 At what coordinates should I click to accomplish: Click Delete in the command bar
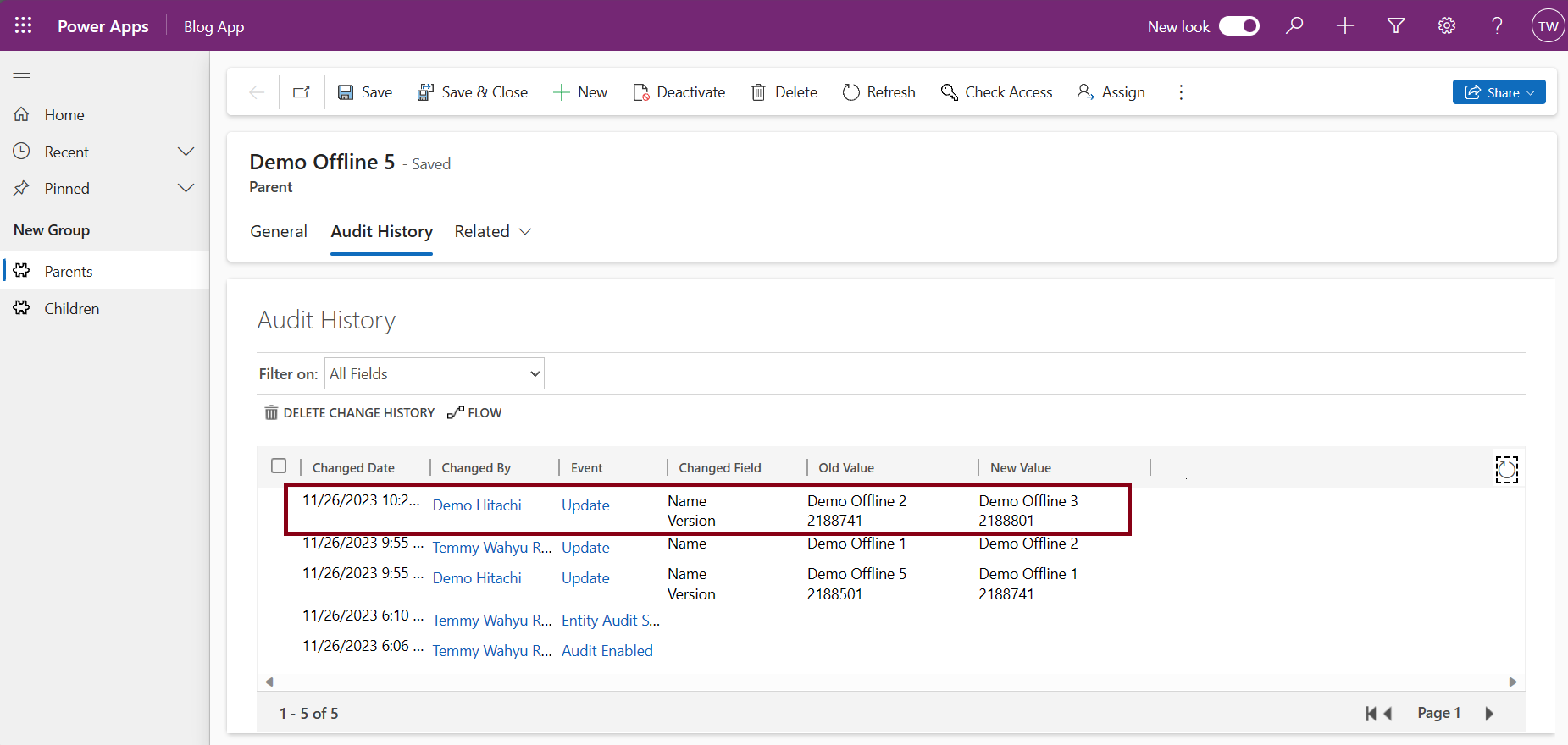point(784,92)
